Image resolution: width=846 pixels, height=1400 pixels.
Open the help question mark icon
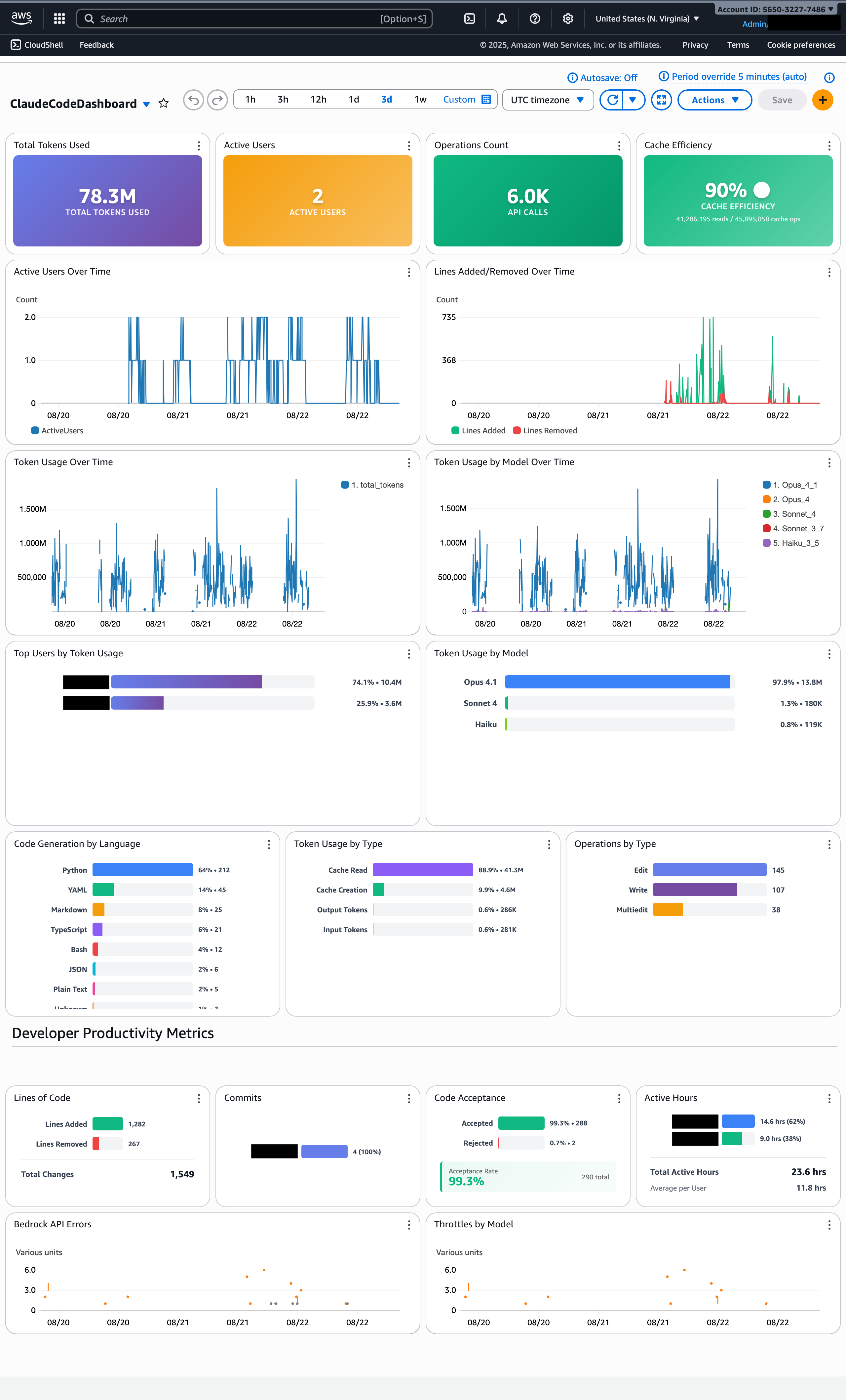click(535, 19)
